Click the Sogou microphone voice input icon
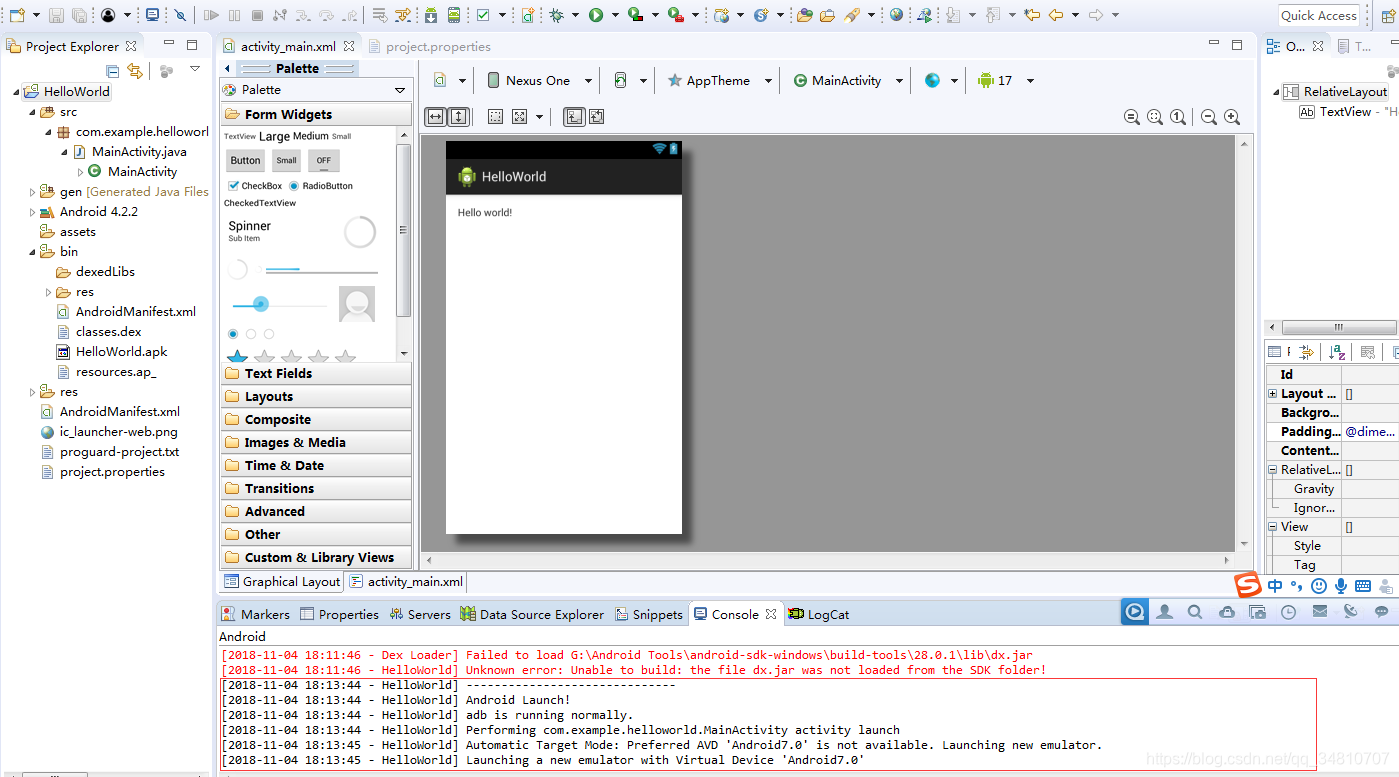Screen dimensions: 1399x777 point(1341,586)
